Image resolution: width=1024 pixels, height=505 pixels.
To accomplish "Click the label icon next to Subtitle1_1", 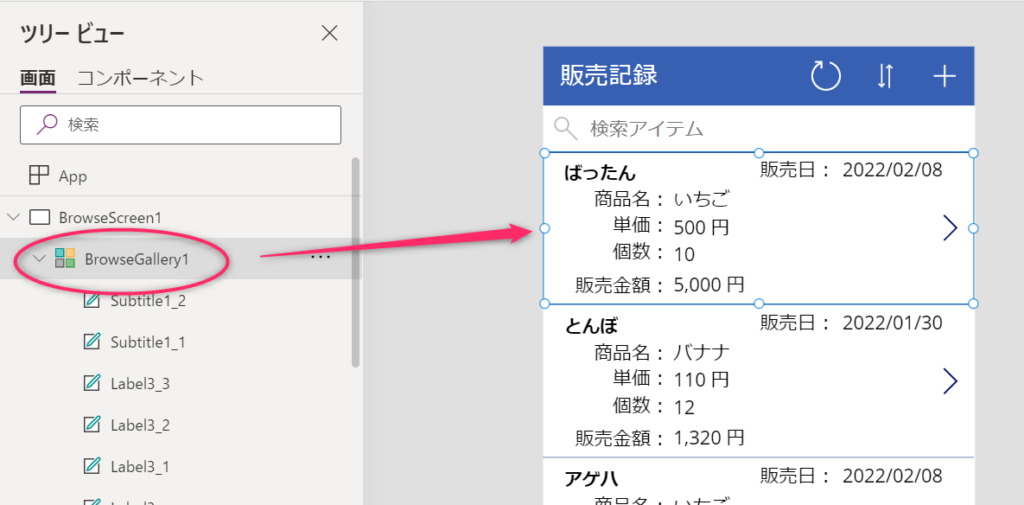I will click(92, 342).
